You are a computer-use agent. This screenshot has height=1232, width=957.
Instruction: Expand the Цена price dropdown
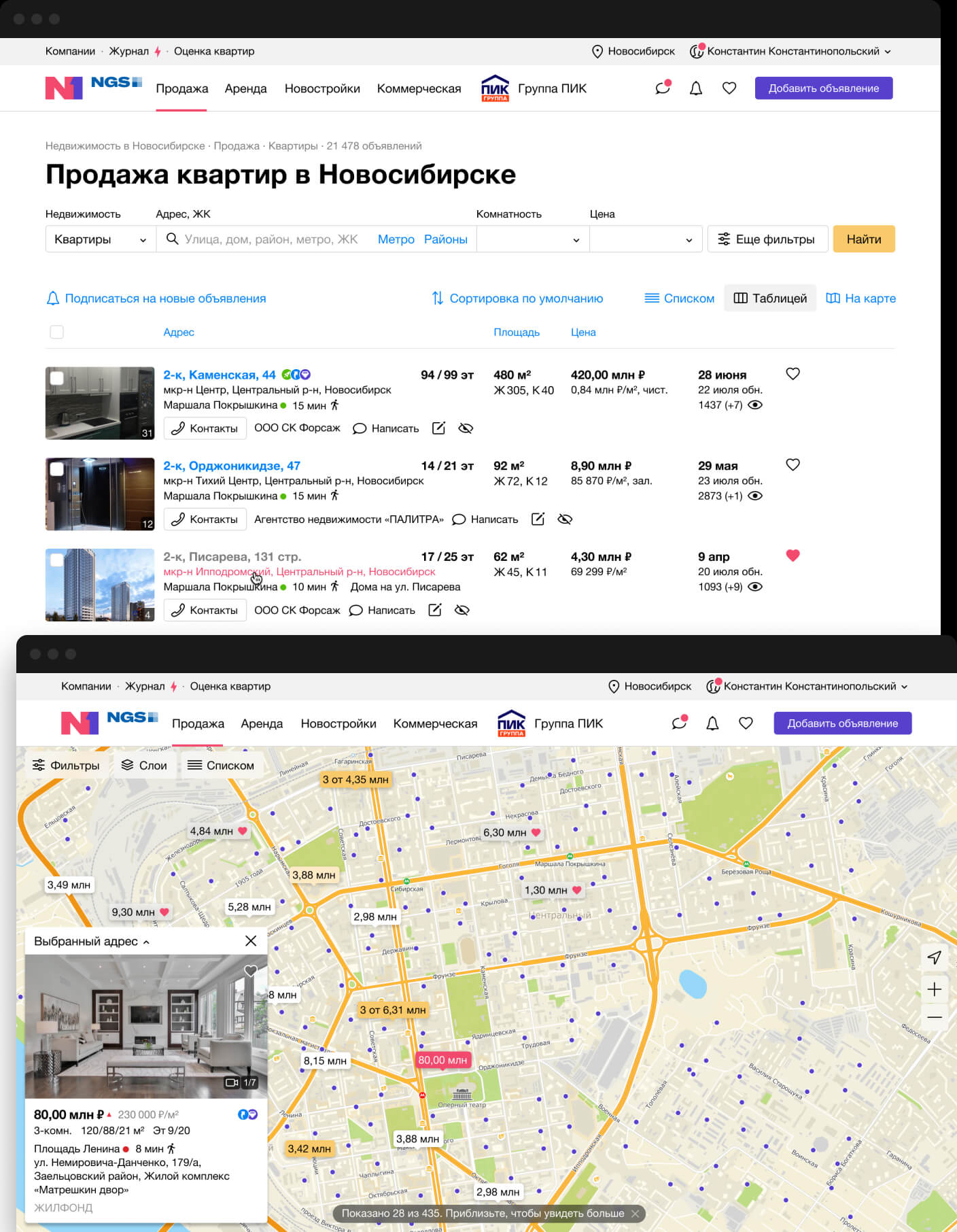[645, 239]
